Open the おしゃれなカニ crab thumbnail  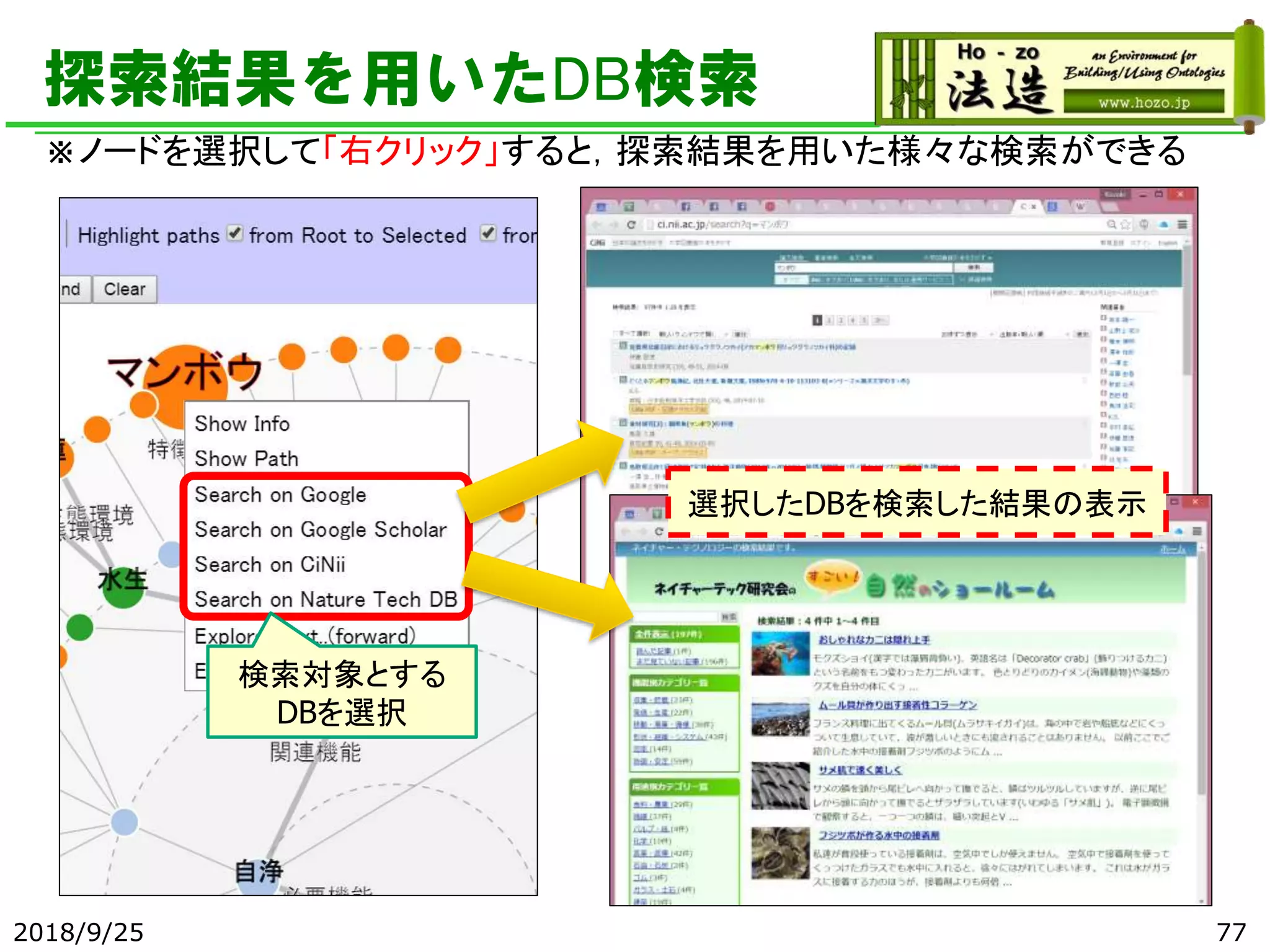tap(779, 654)
